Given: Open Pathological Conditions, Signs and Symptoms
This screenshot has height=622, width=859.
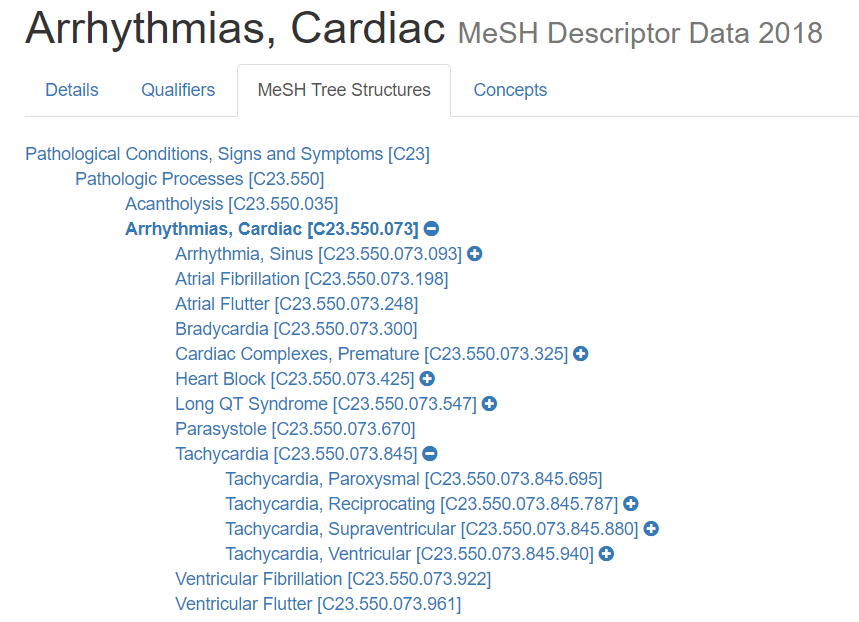Looking at the screenshot, I should pyautogui.click(x=228, y=153).
